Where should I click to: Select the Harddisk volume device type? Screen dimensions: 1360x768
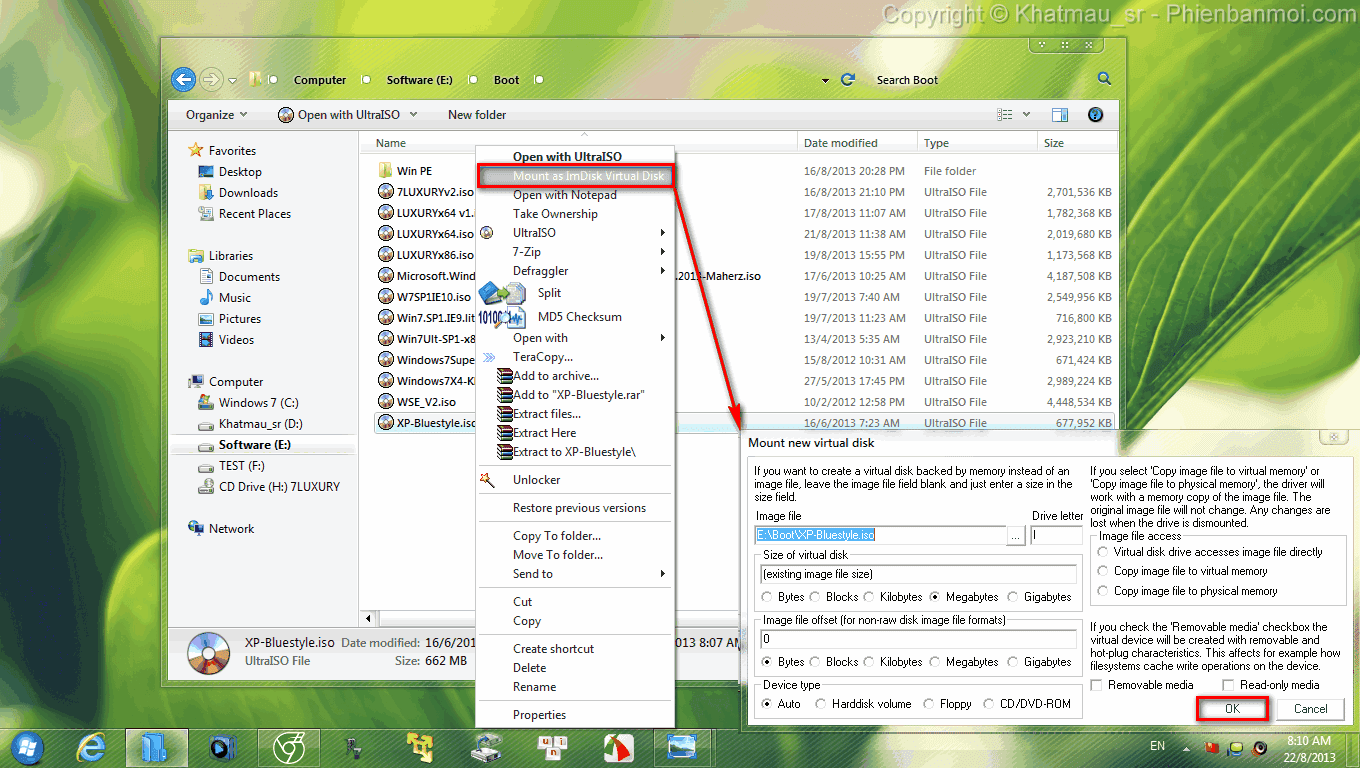tap(821, 704)
